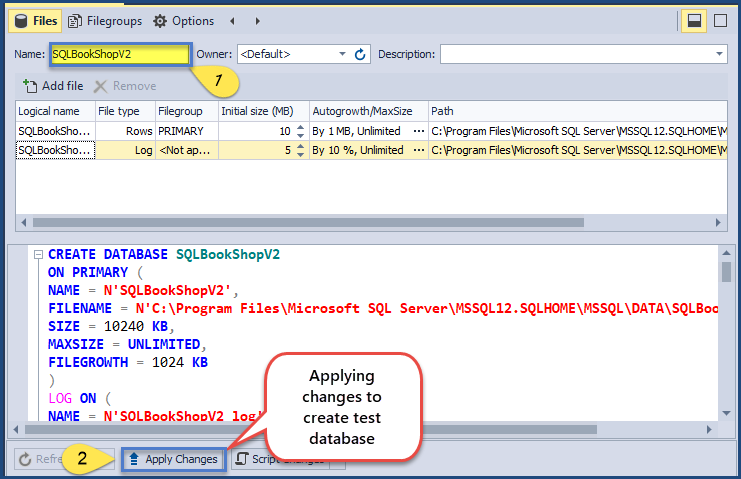Select the Log file logical name cell
This screenshot has height=479, width=741.
point(55,150)
